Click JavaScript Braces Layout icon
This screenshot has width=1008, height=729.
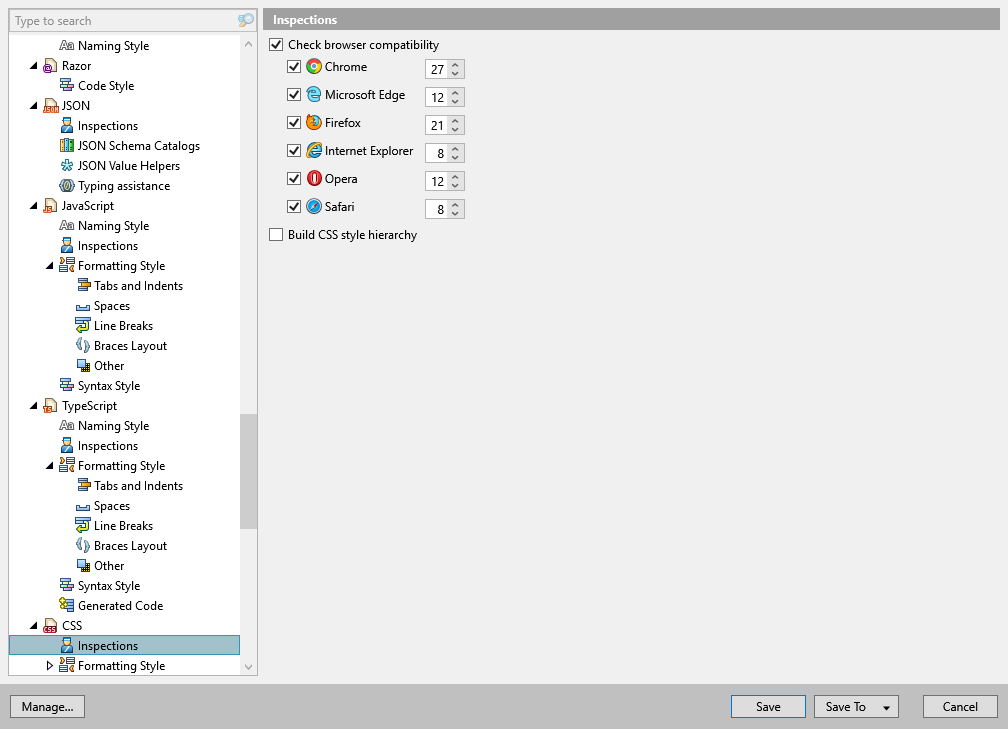pos(83,345)
